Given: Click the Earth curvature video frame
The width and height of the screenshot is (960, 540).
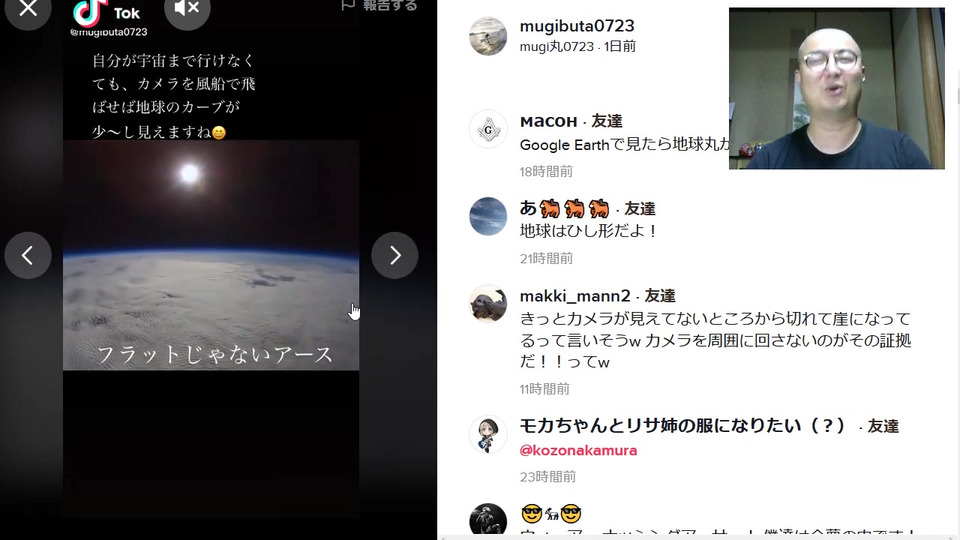Looking at the screenshot, I should [x=211, y=255].
